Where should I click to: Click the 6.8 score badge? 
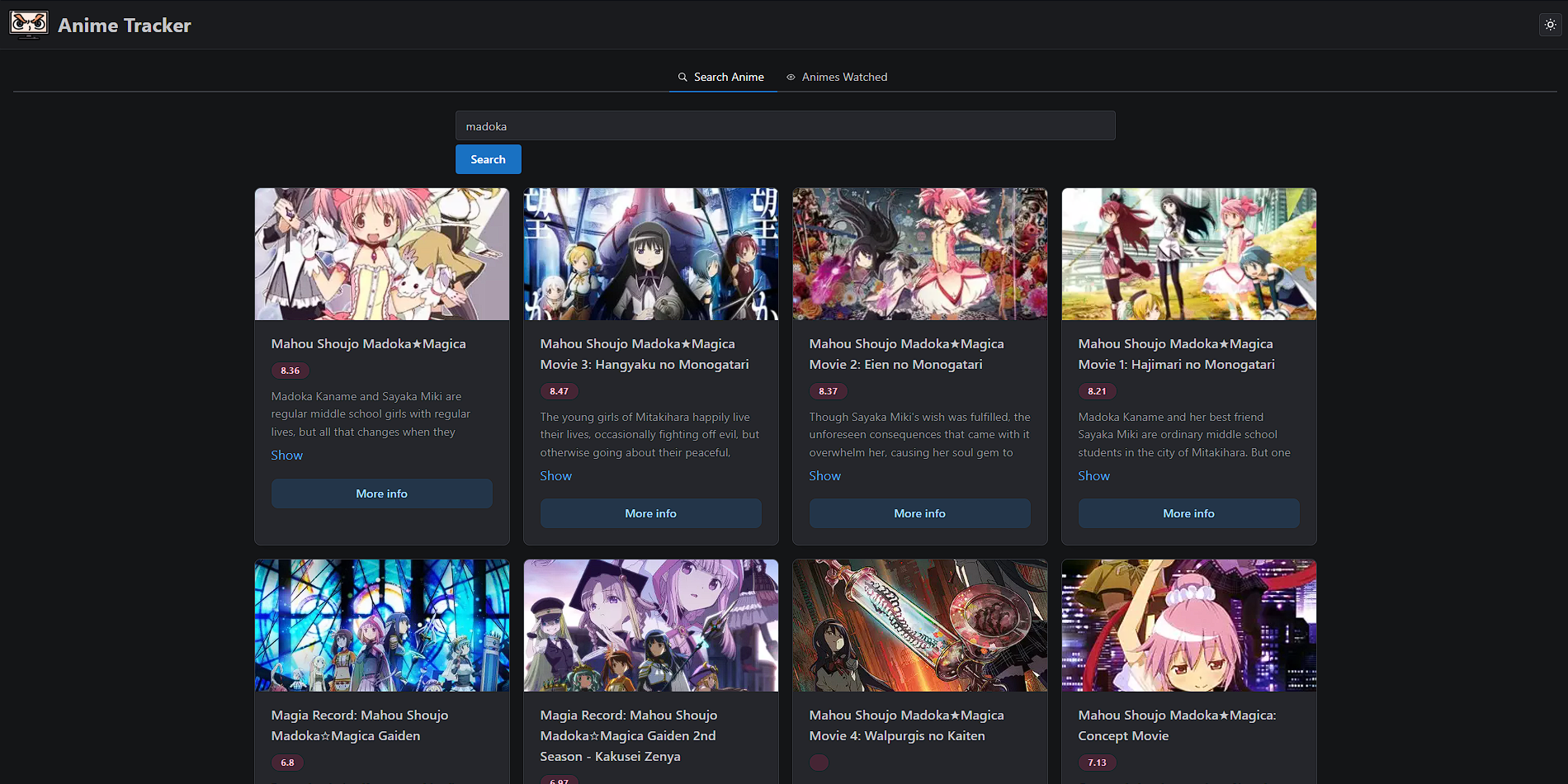coord(287,763)
